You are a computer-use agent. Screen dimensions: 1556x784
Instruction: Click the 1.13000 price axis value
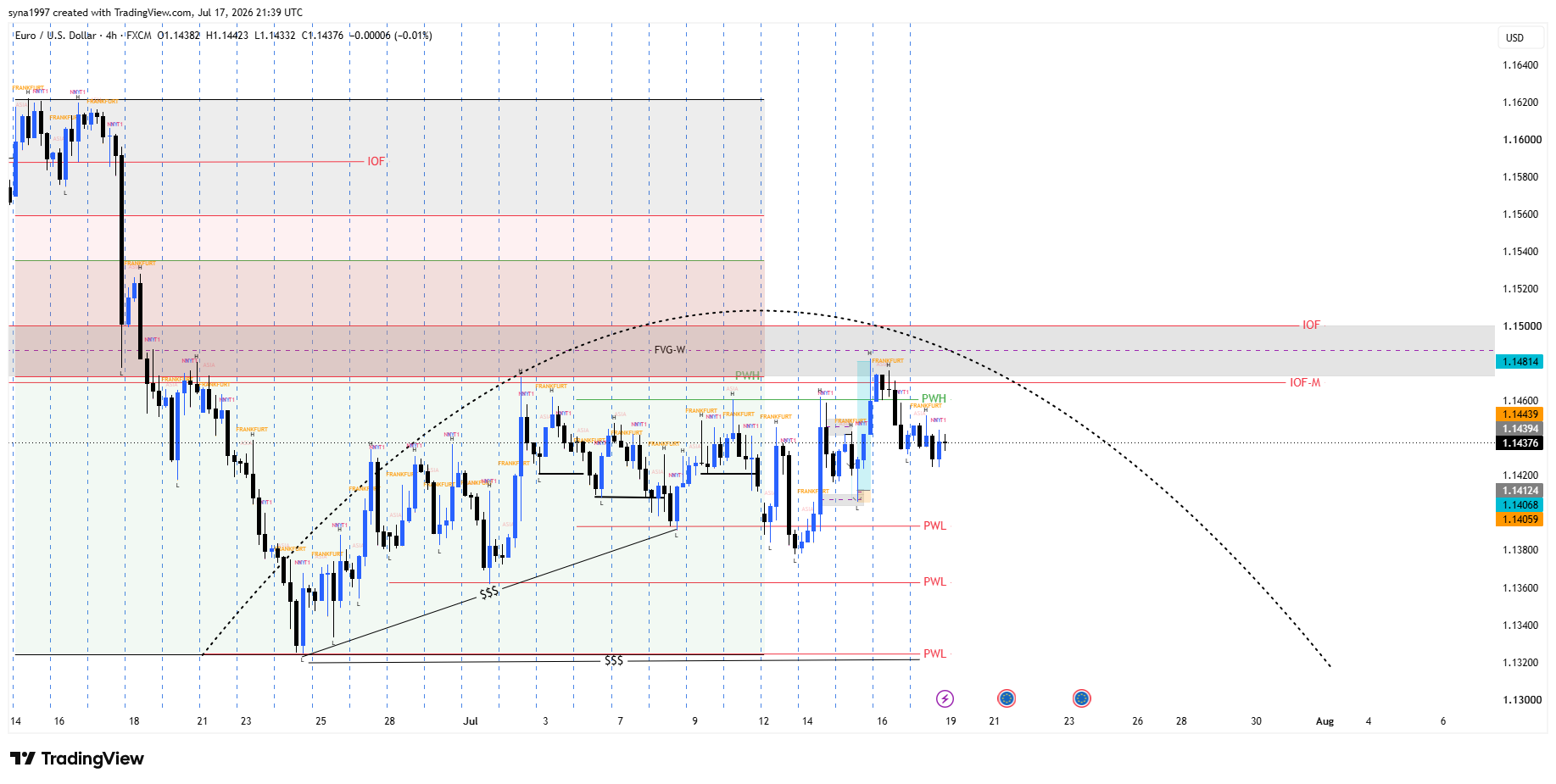(1520, 700)
